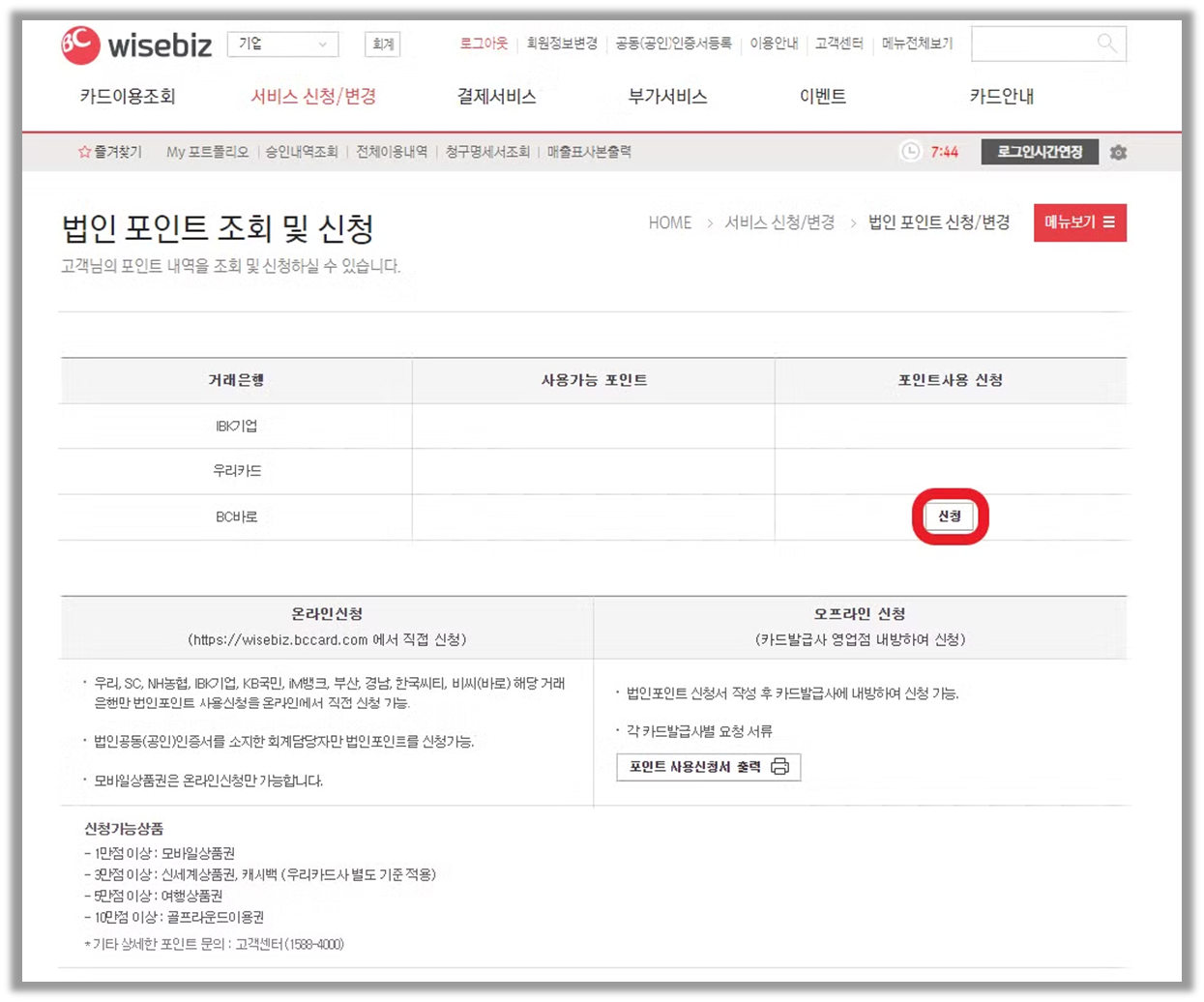Click the 거래은행 column header
The width and height of the screenshot is (1204, 1002).
point(236,380)
